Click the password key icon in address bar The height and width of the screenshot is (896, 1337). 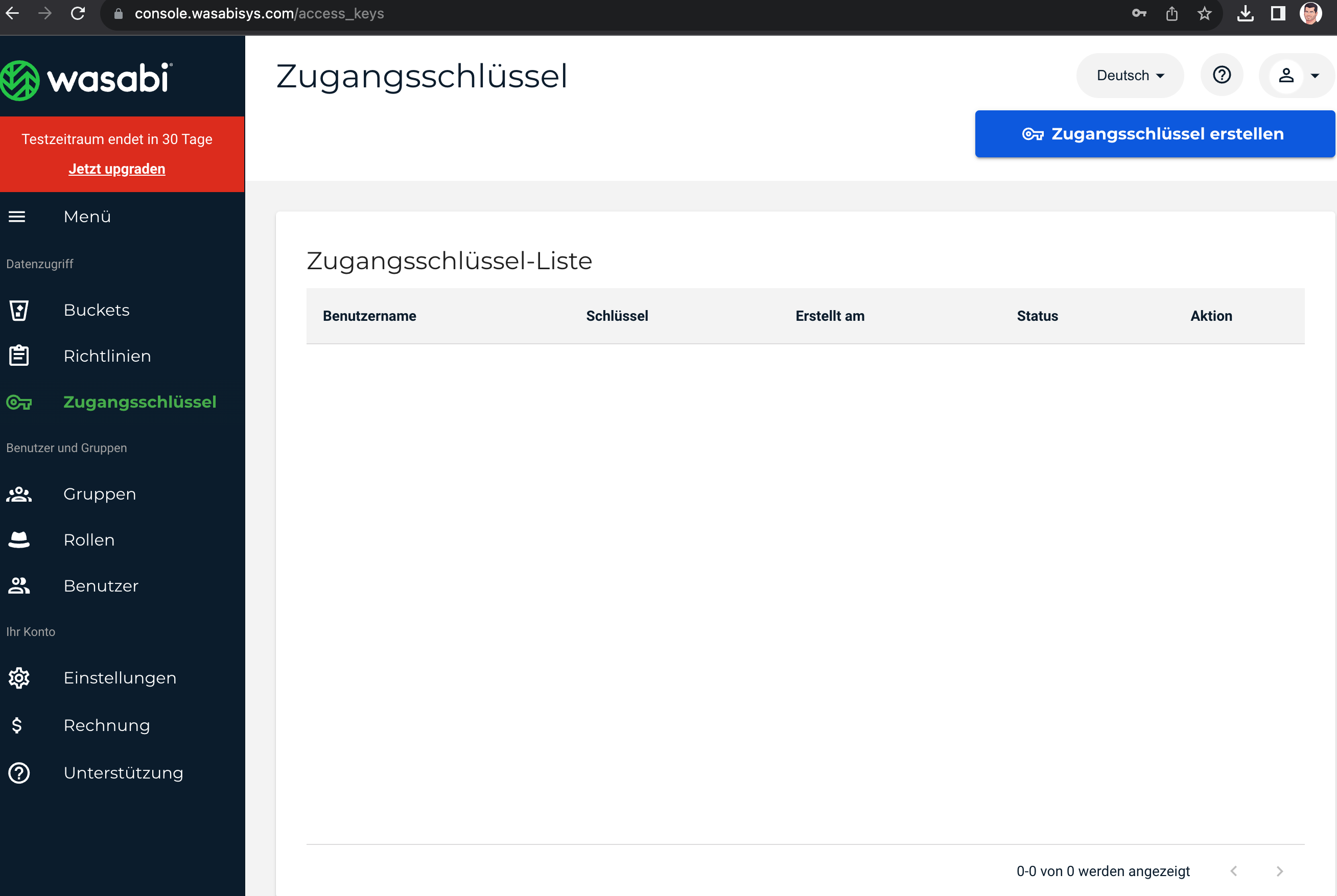coord(1139,13)
